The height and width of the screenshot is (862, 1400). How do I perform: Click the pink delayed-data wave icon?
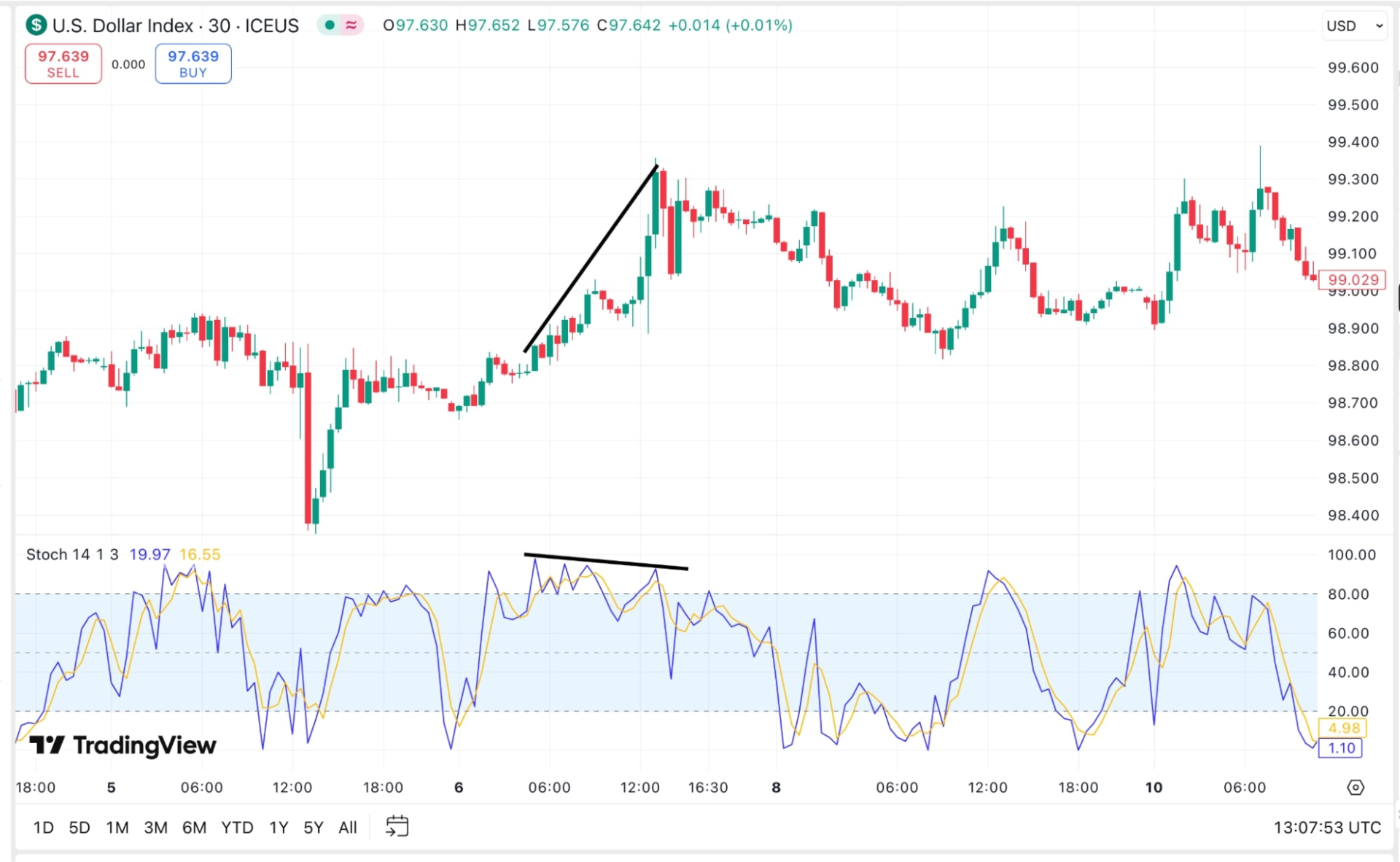[351, 26]
